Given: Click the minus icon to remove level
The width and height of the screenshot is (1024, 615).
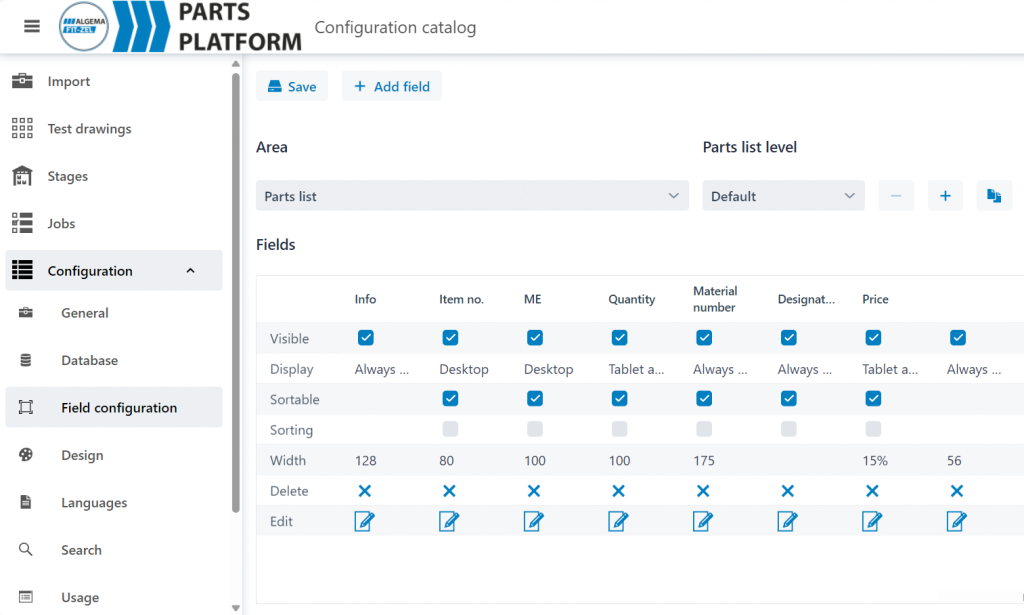Looking at the screenshot, I should coord(896,196).
